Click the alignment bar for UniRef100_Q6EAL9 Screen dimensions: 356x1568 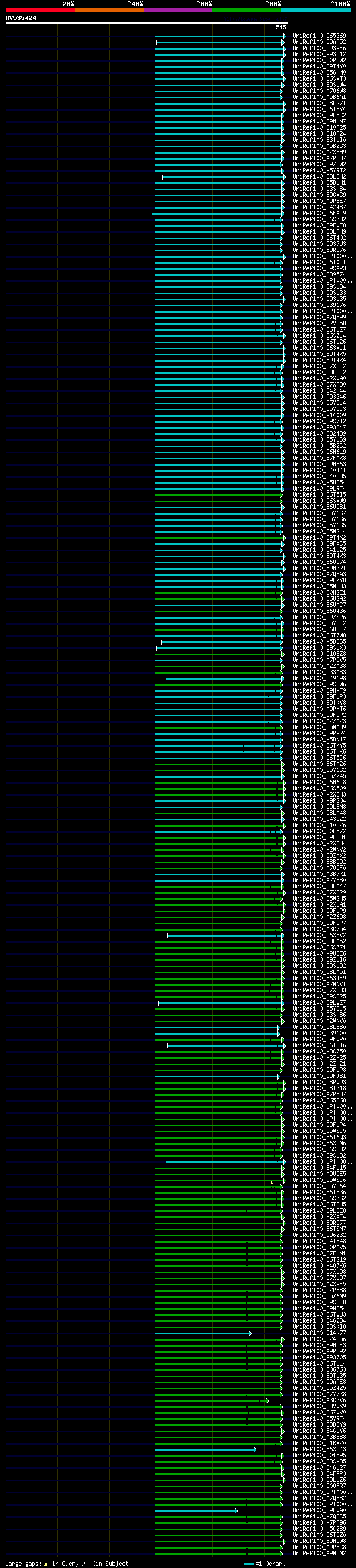click(219, 214)
